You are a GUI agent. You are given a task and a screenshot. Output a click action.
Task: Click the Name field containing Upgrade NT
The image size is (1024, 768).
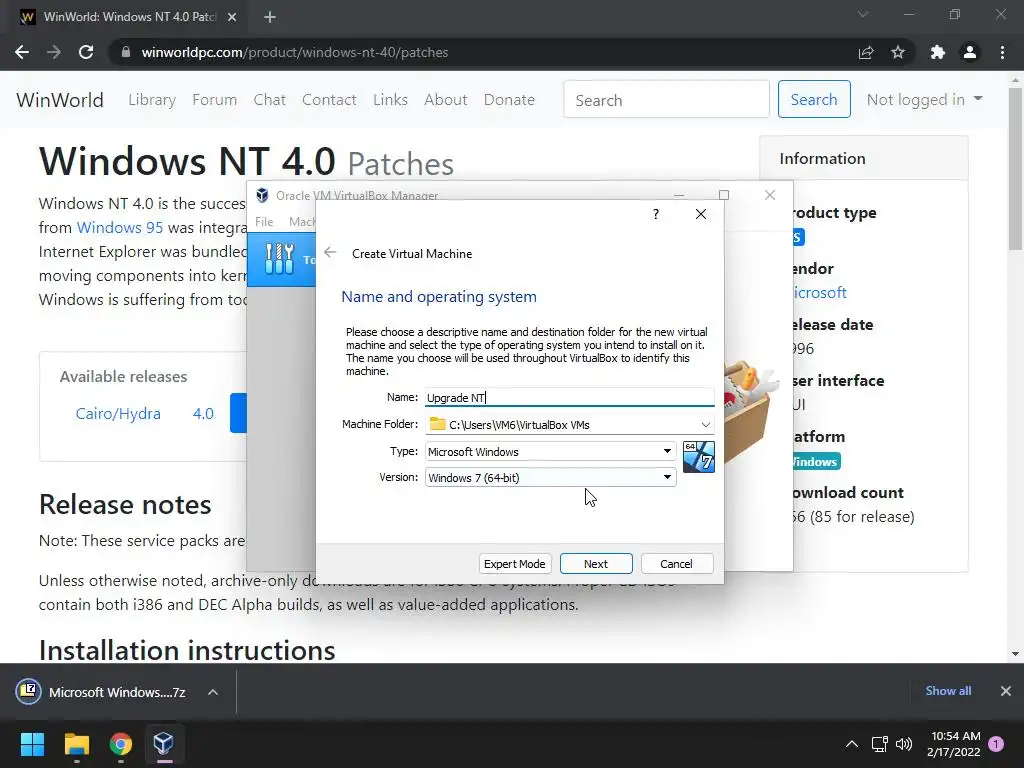click(x=569, y=398)
